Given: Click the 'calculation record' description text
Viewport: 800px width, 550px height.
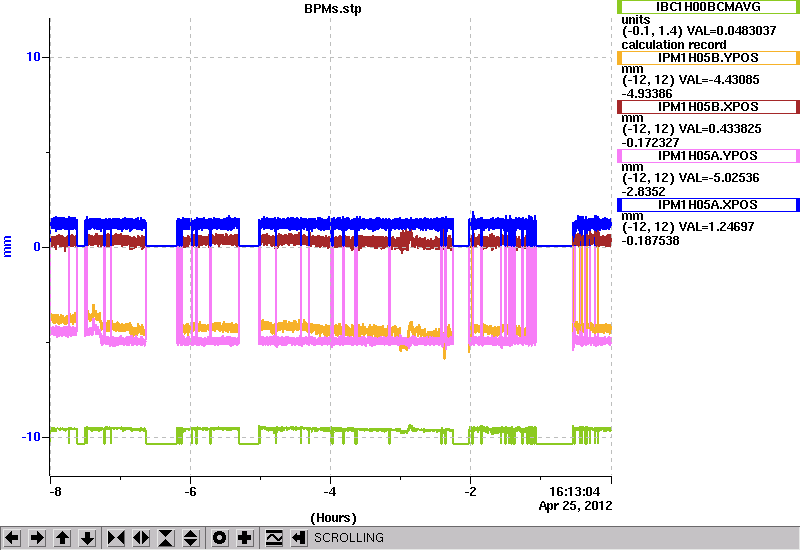Looking at the screenshot, I should click(x=674, y=45).
